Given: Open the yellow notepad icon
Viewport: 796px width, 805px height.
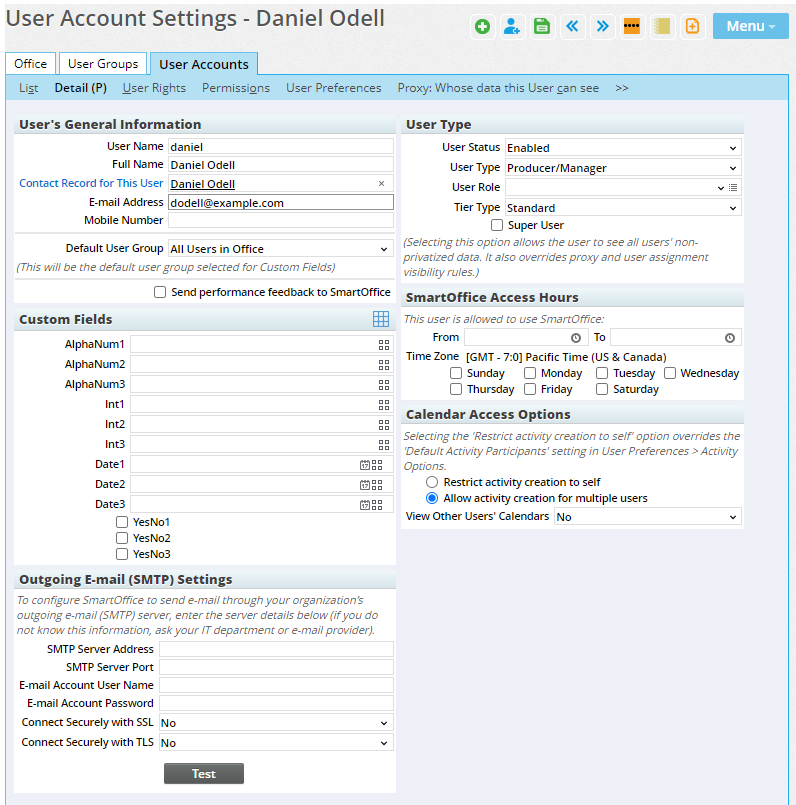Looking at the screenshot, I should pyautogui.click(x=661, y=27).
